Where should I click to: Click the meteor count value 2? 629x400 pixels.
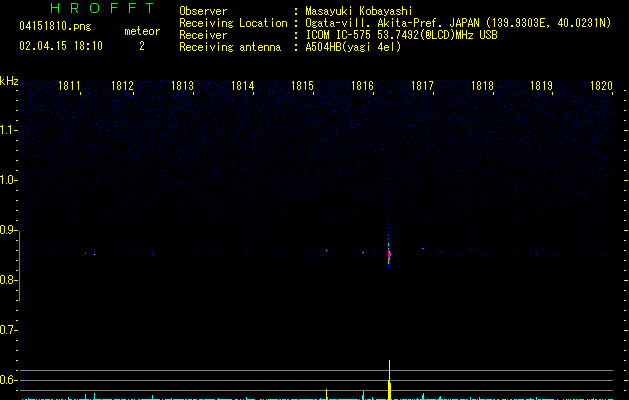(x=142, y=46)
